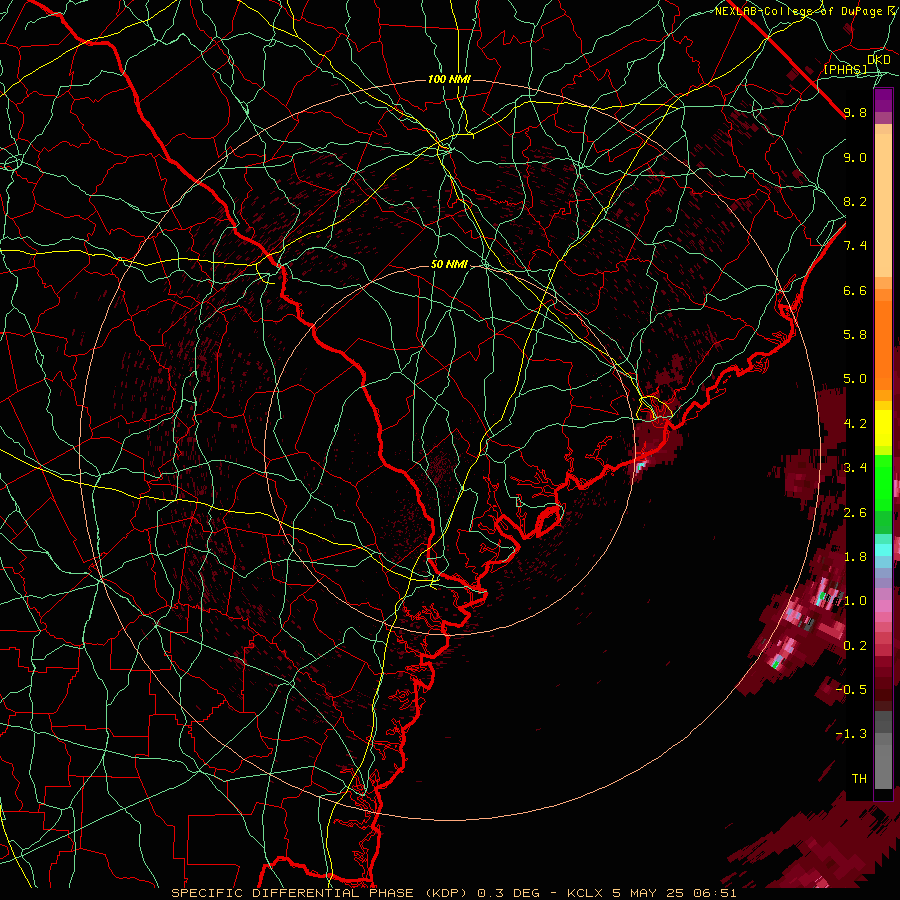Click the 5.8 scale value
Image resolution: width=900 pixels, height=900 pixels.
tap(855, 335)
